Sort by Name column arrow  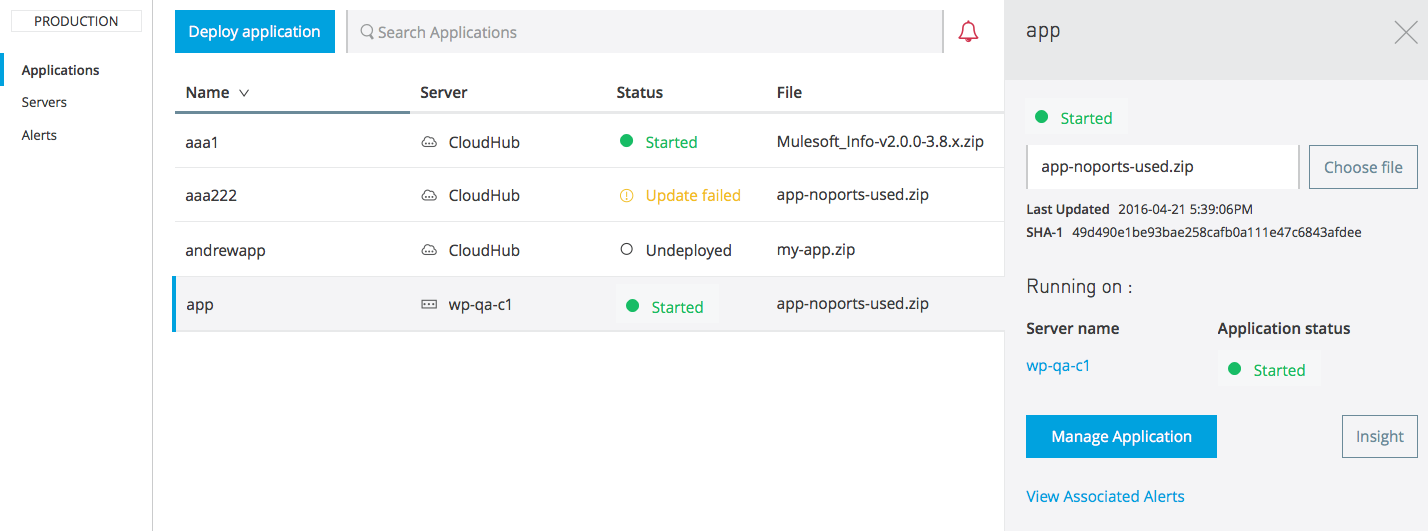[x=243, y=93]
